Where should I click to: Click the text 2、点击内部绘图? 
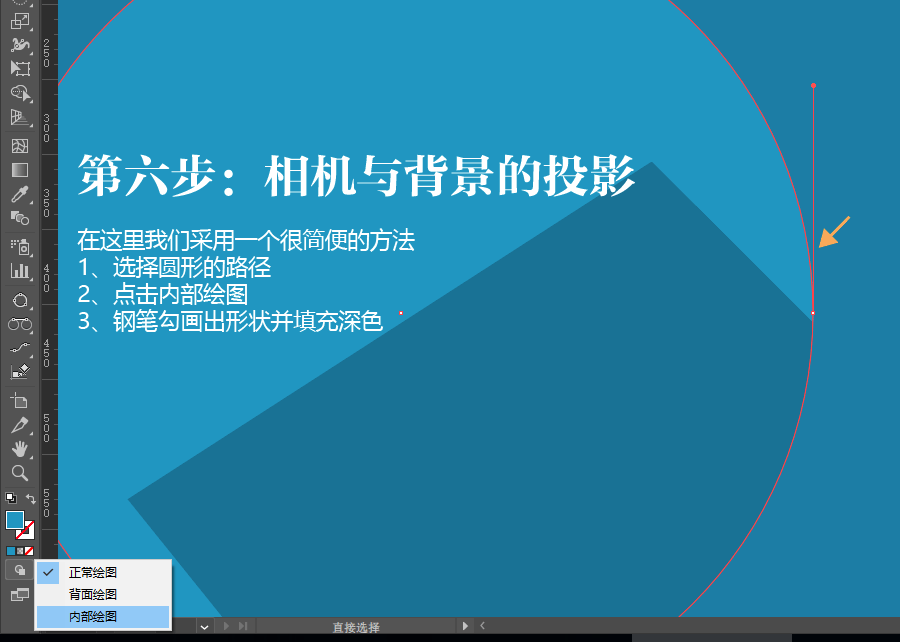coord(162,294)
